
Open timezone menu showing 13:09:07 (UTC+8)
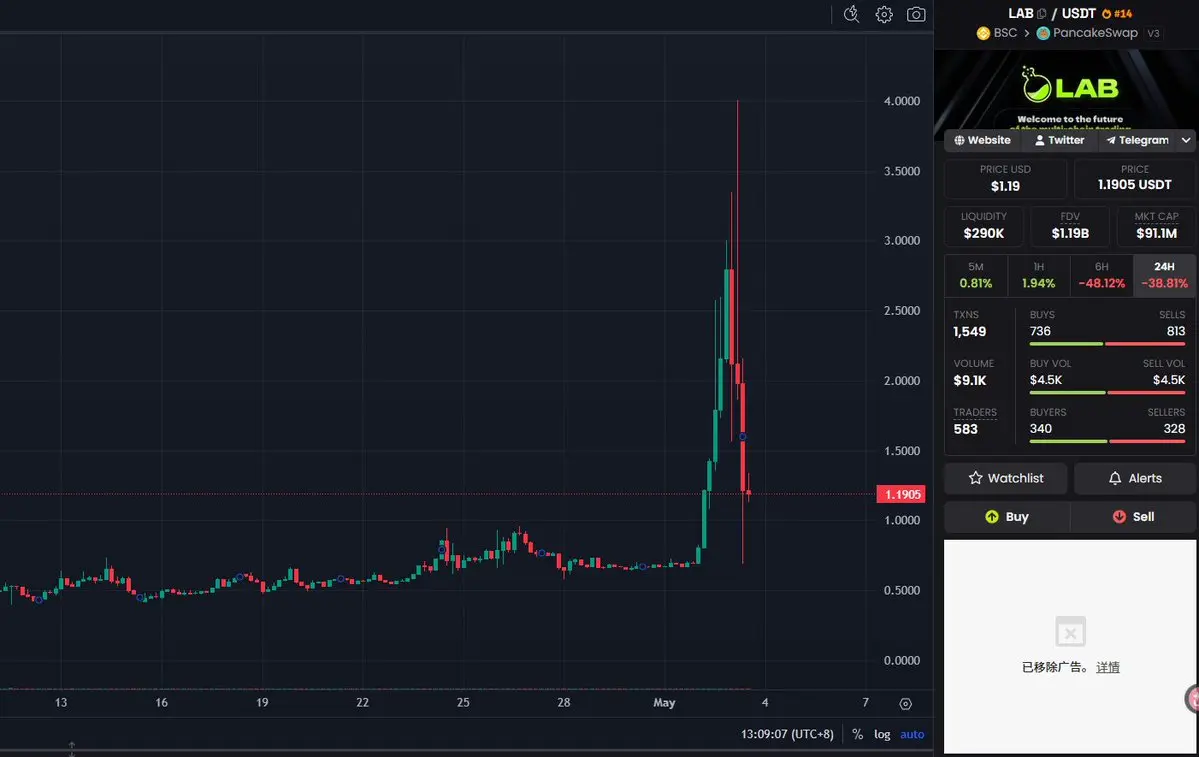[787, 734]
